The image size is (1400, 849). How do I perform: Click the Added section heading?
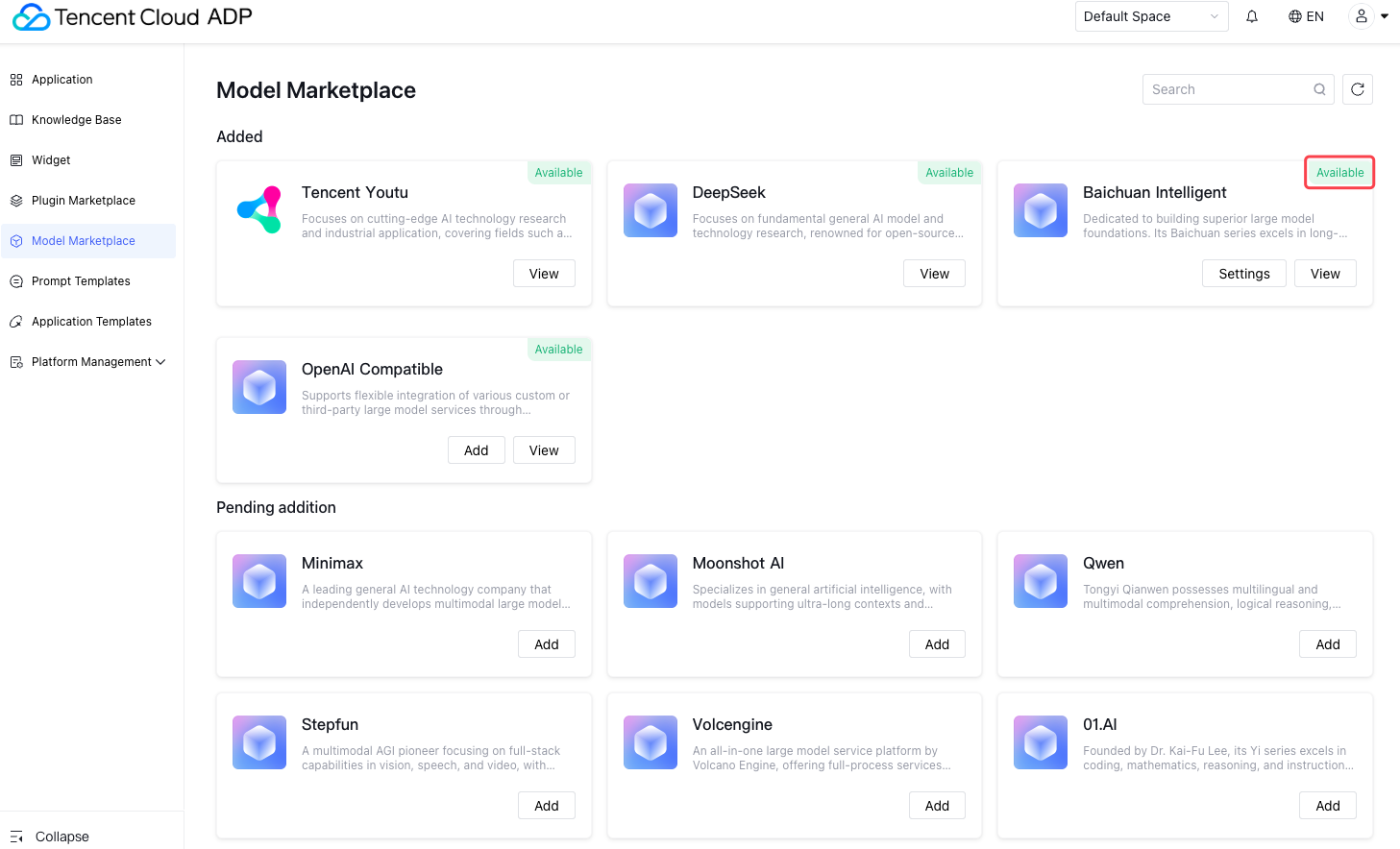(239, 136)
